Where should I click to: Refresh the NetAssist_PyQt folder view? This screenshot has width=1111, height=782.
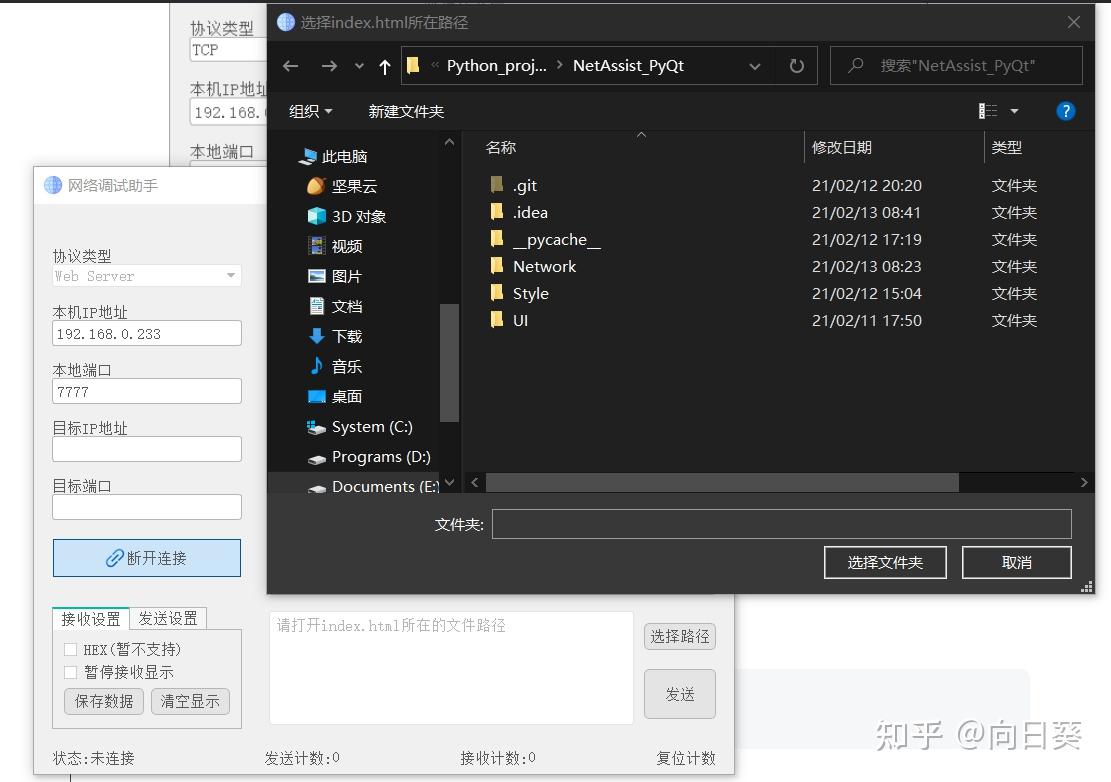795,65
